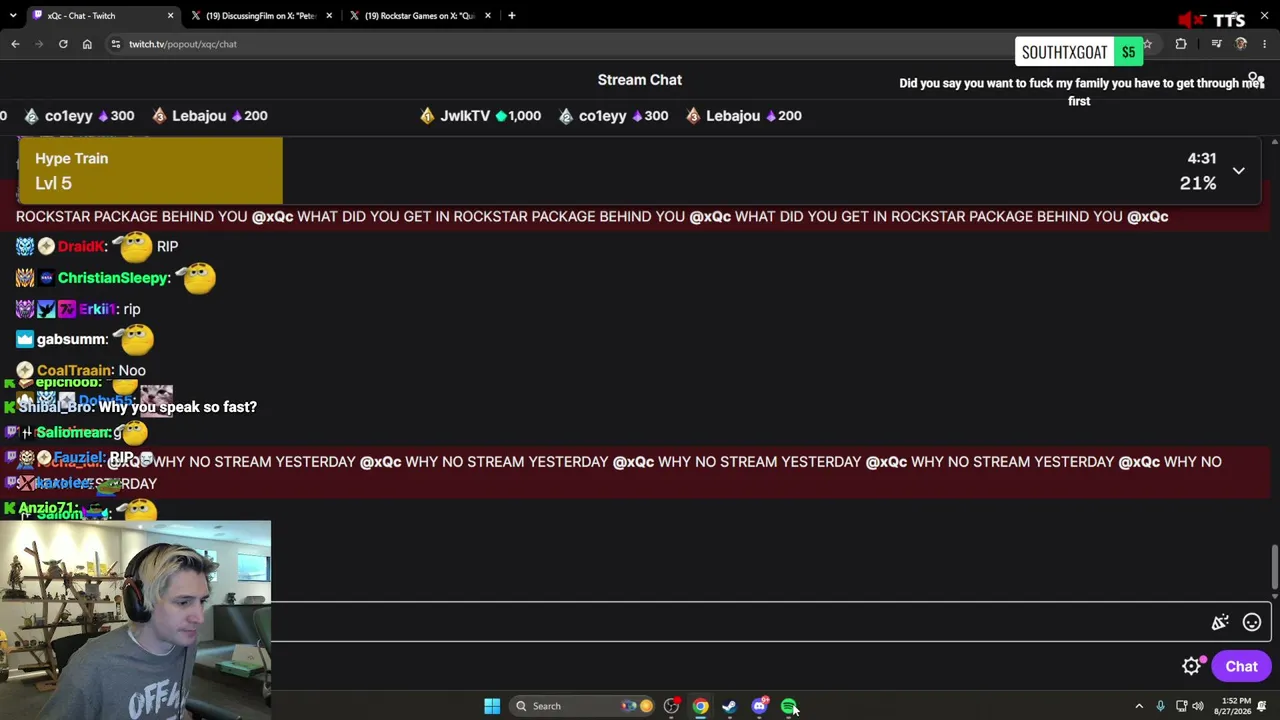
Task: Click the Stream Chat header title
Action: tap(640, 80)
